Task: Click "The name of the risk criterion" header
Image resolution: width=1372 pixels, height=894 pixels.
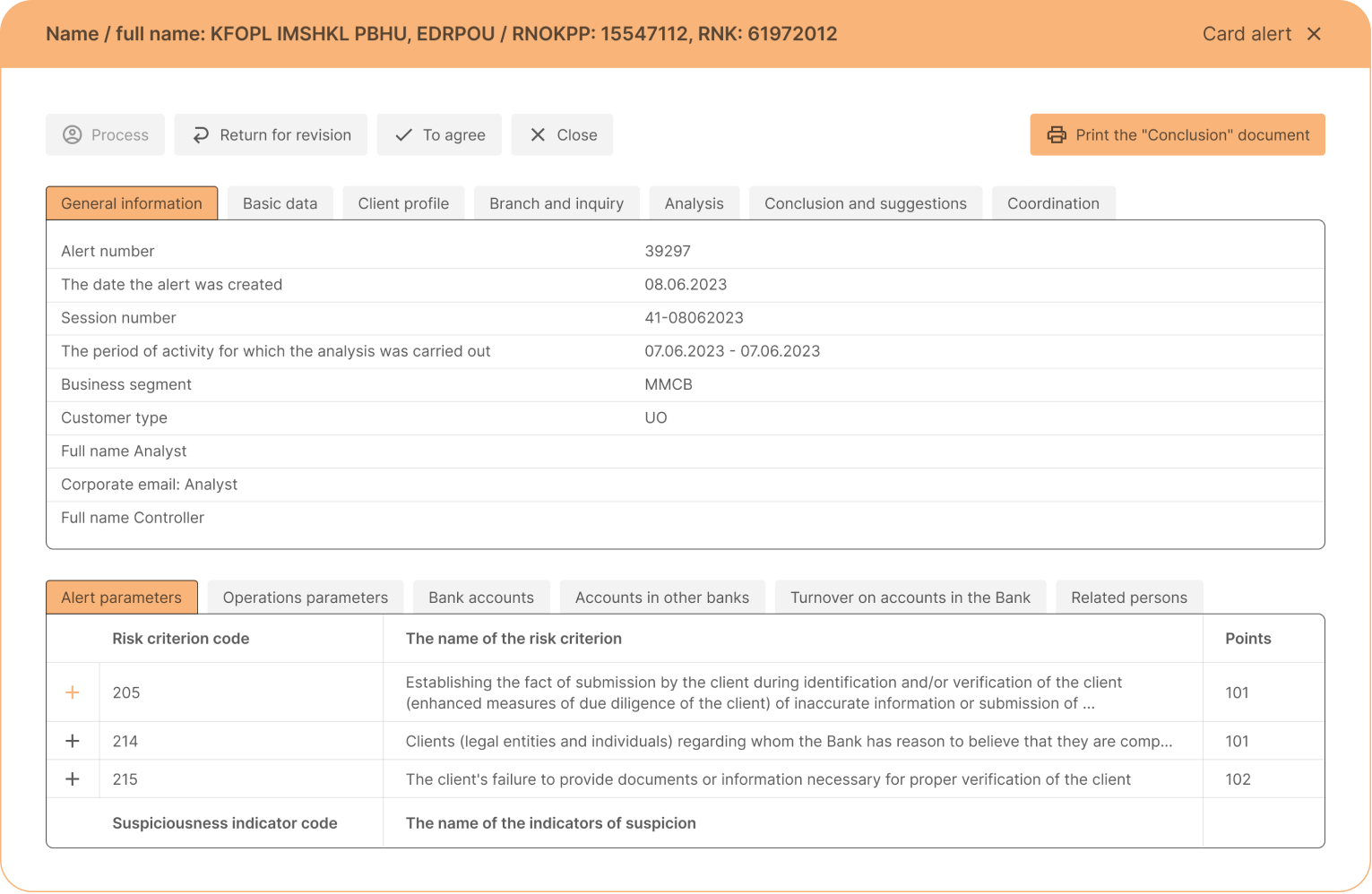Action: pos(513,639)
